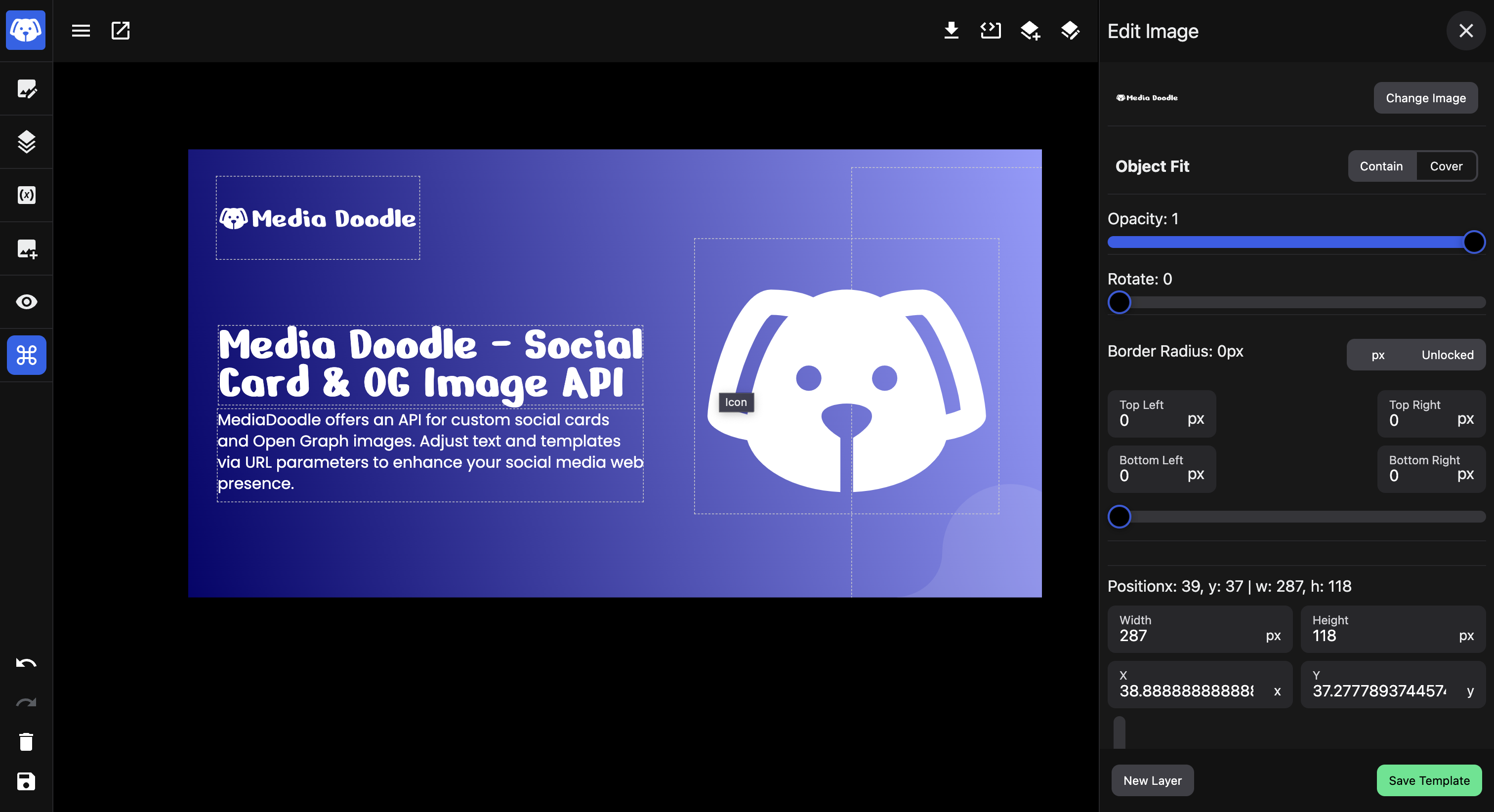1494x812 pixels.
Task: Click the 'Object Fit' label
Action: click(x=1152, y=166)
